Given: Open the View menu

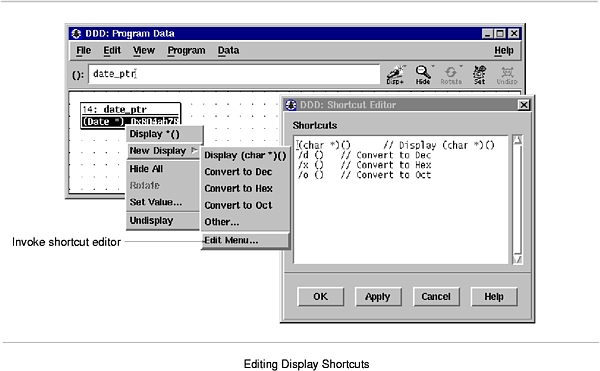Looking at the screenshot, I should 144,50.
